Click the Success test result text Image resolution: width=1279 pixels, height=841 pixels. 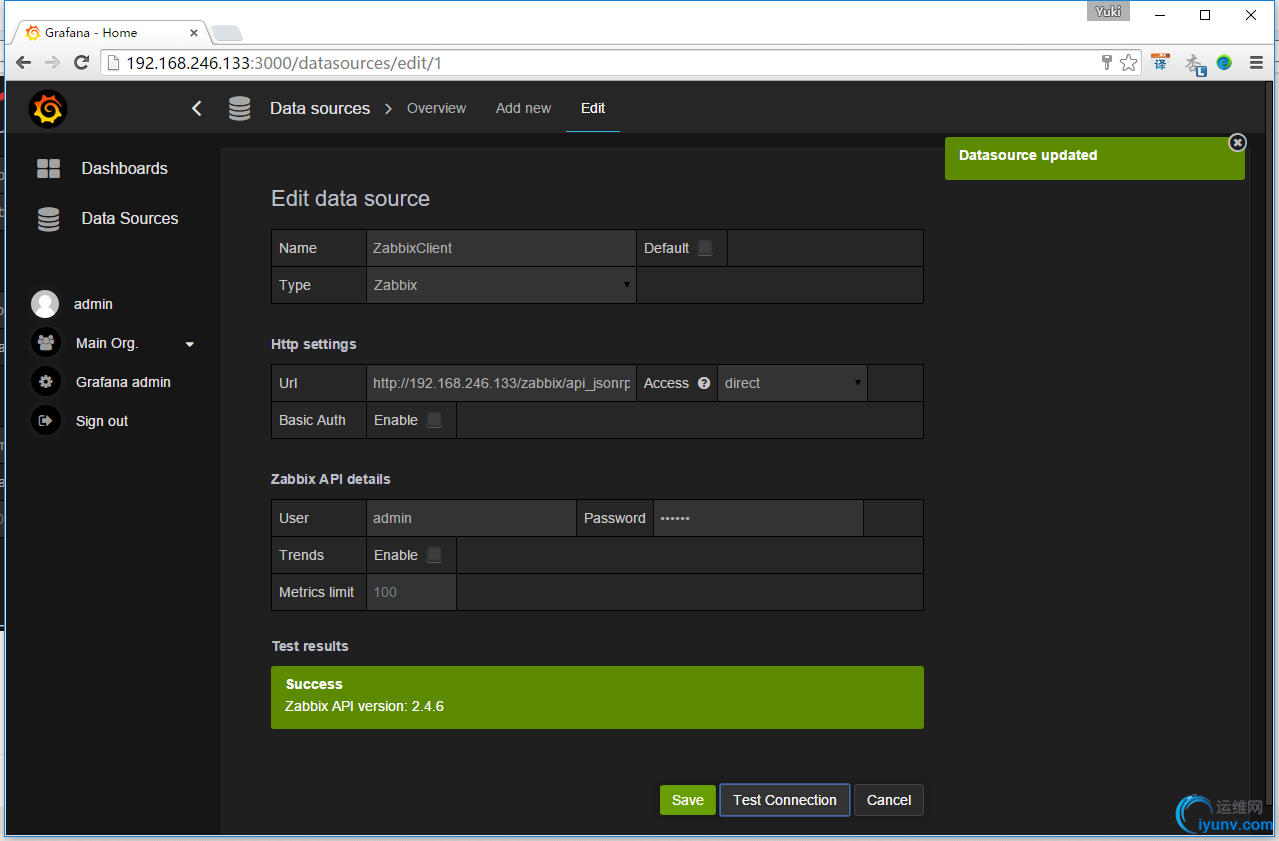pyautogui.click(x=314, y=684)
